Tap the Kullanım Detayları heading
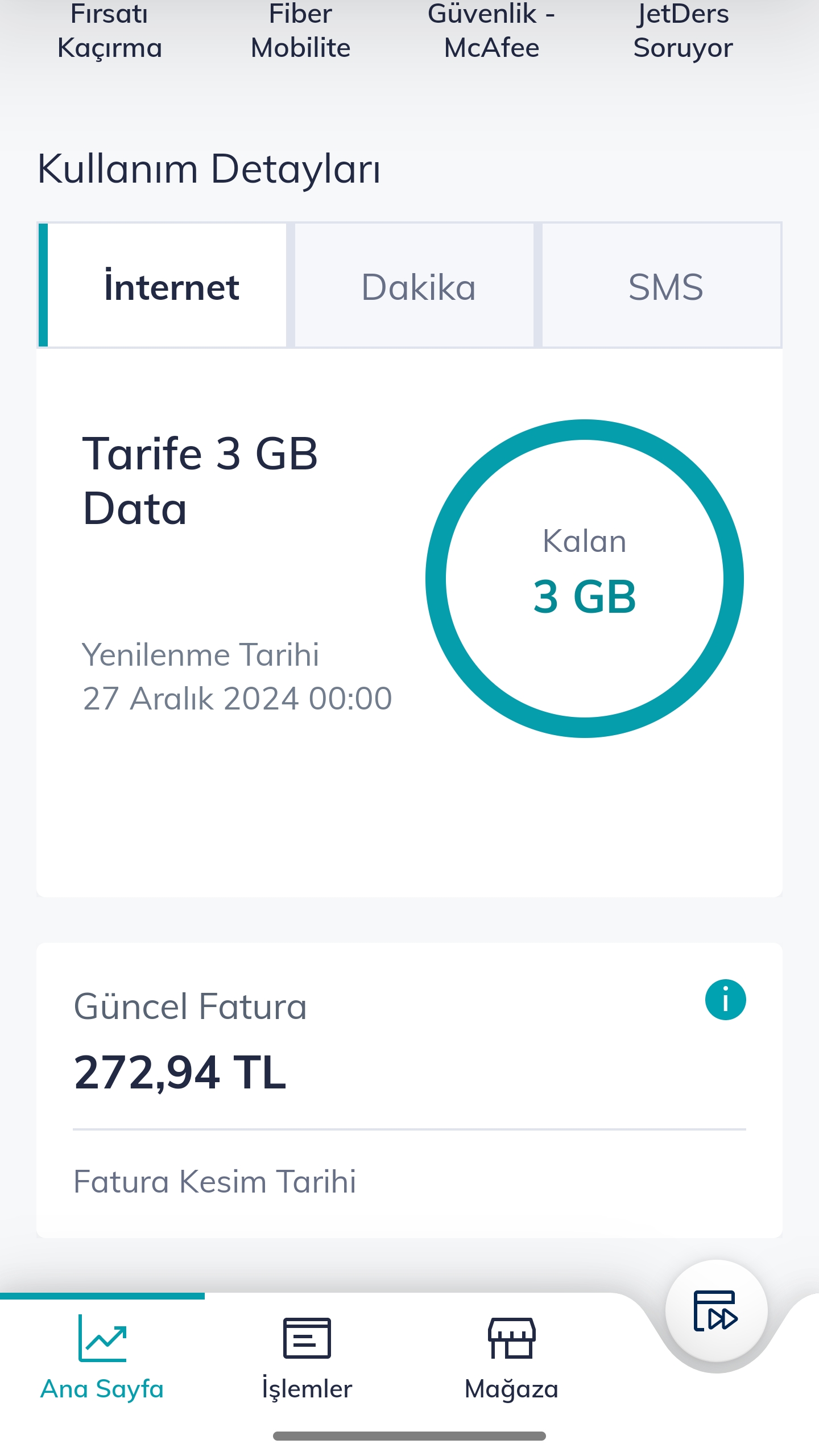Viewport: 819px width, 1456px height. click(209, 169)
